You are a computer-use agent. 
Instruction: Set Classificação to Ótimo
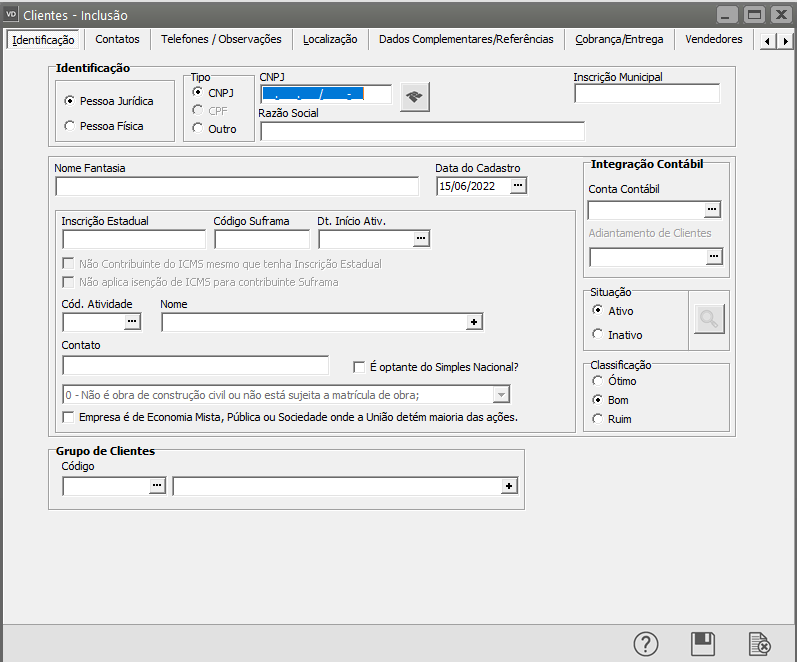[x=598, y=381]
